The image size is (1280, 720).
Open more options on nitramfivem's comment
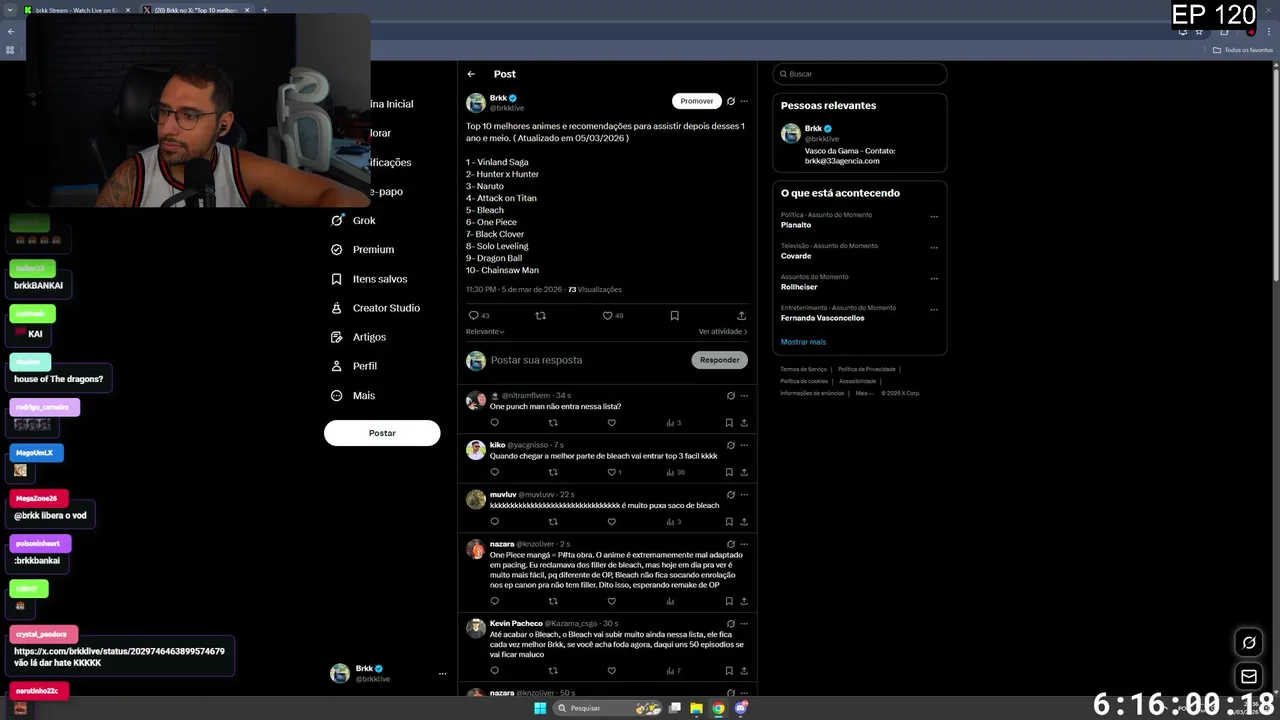tap(744, 395)
